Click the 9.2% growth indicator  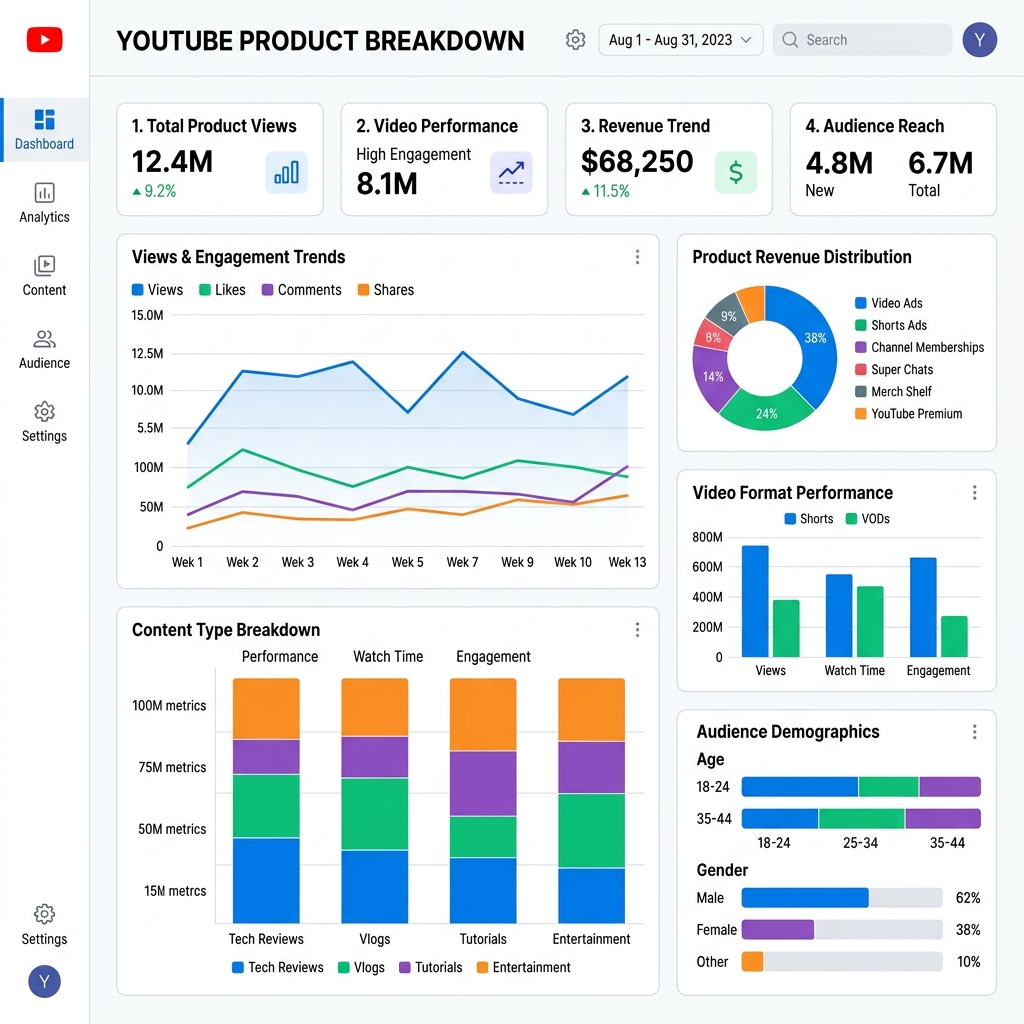[x=154, y=191]
